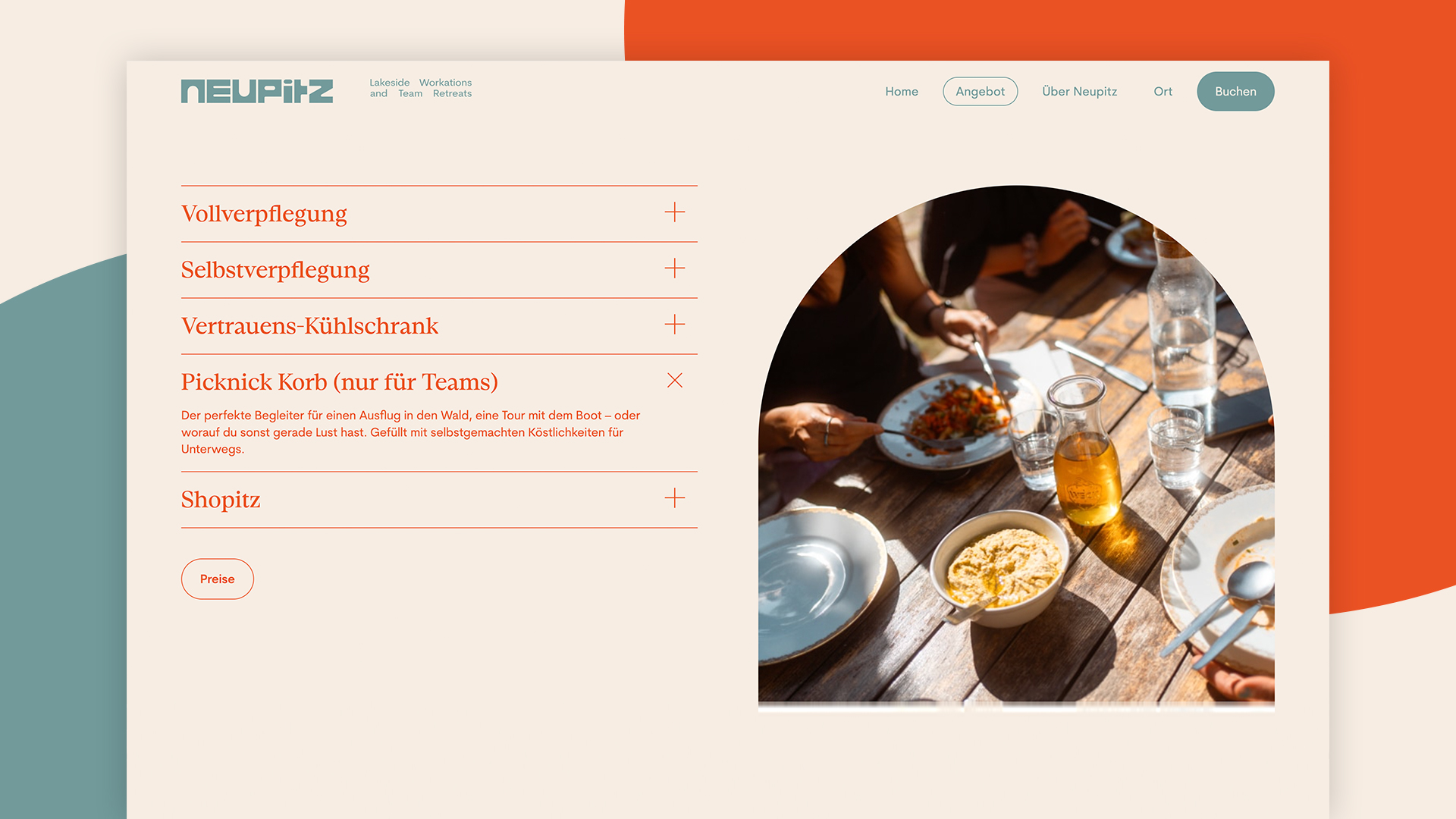The width and height of the screenshot is (1456, 819).
Task: Click the plus icon next to Shopitz
Action: tap(674, 498)
